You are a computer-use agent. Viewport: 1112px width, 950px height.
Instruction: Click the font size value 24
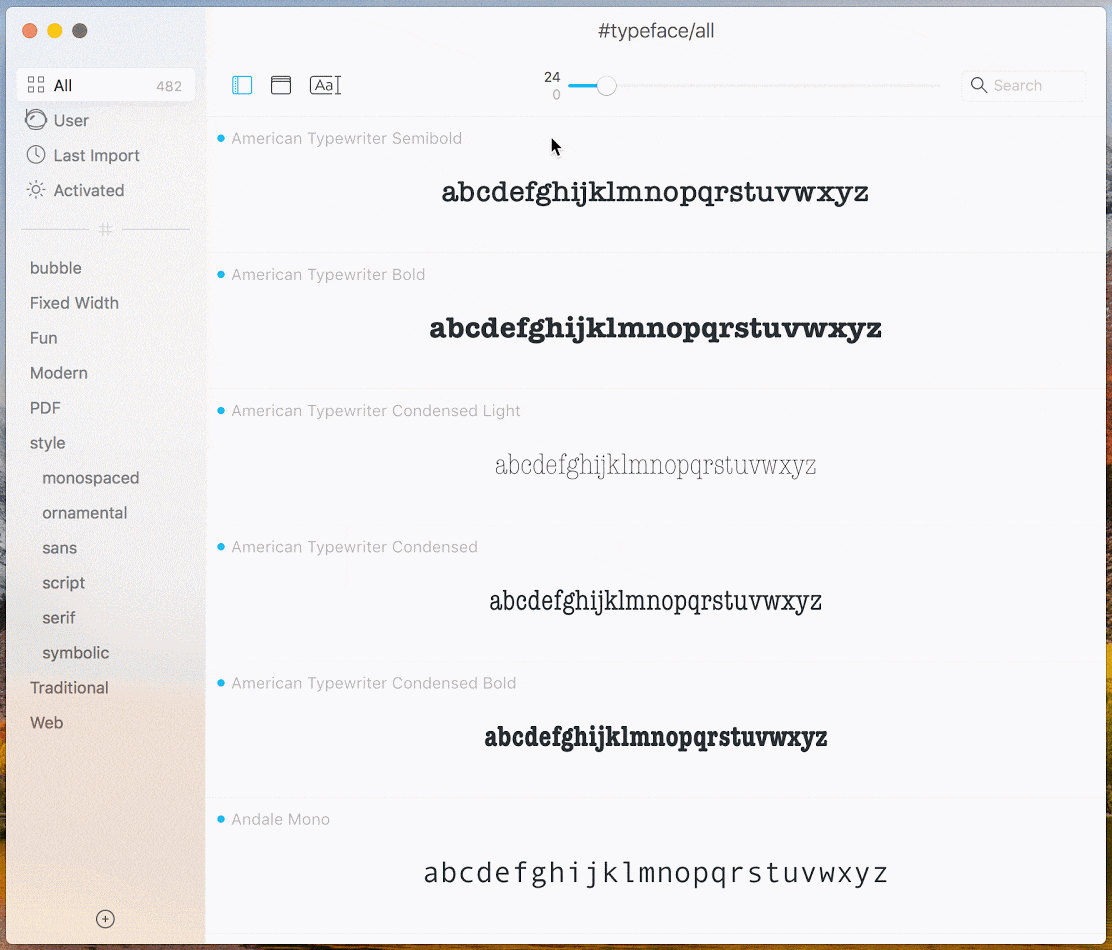click(552, 77)
